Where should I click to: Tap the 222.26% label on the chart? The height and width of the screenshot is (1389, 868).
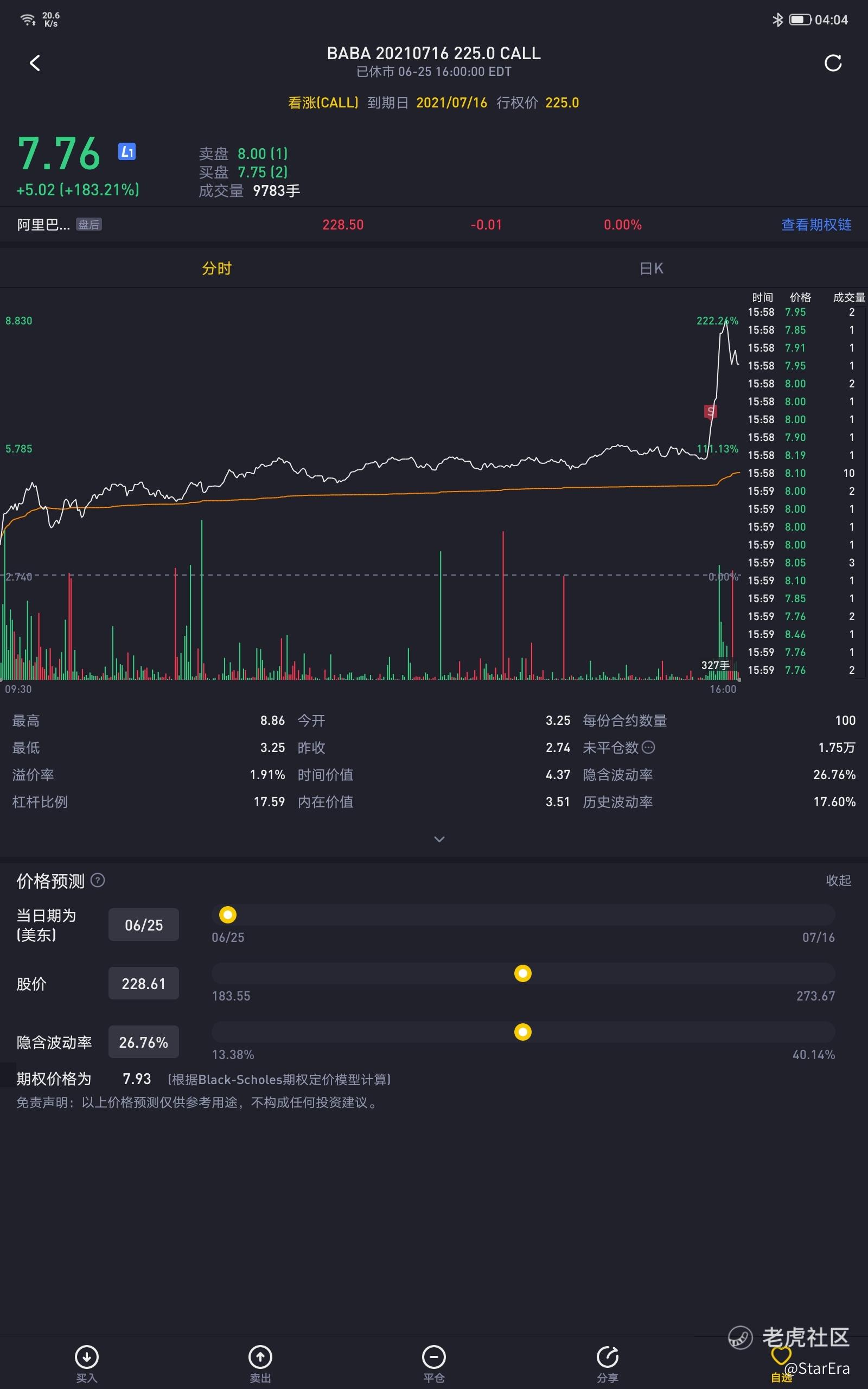click(717, 321)
